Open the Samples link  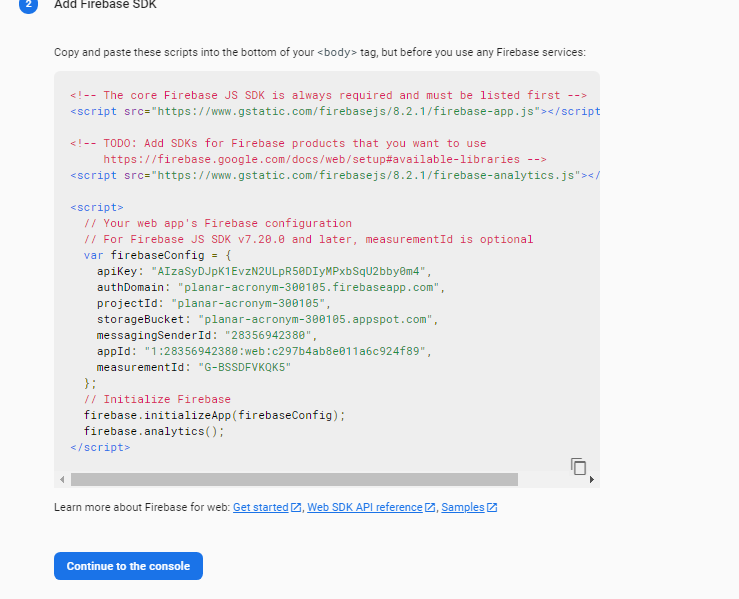point(462,508)
